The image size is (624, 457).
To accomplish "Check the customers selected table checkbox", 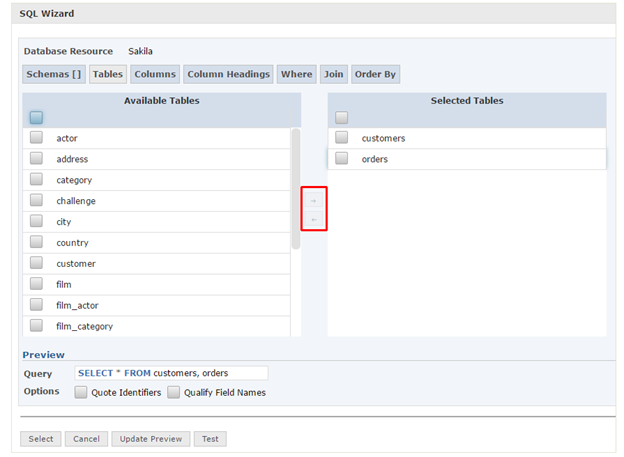I will coord(341,138).
